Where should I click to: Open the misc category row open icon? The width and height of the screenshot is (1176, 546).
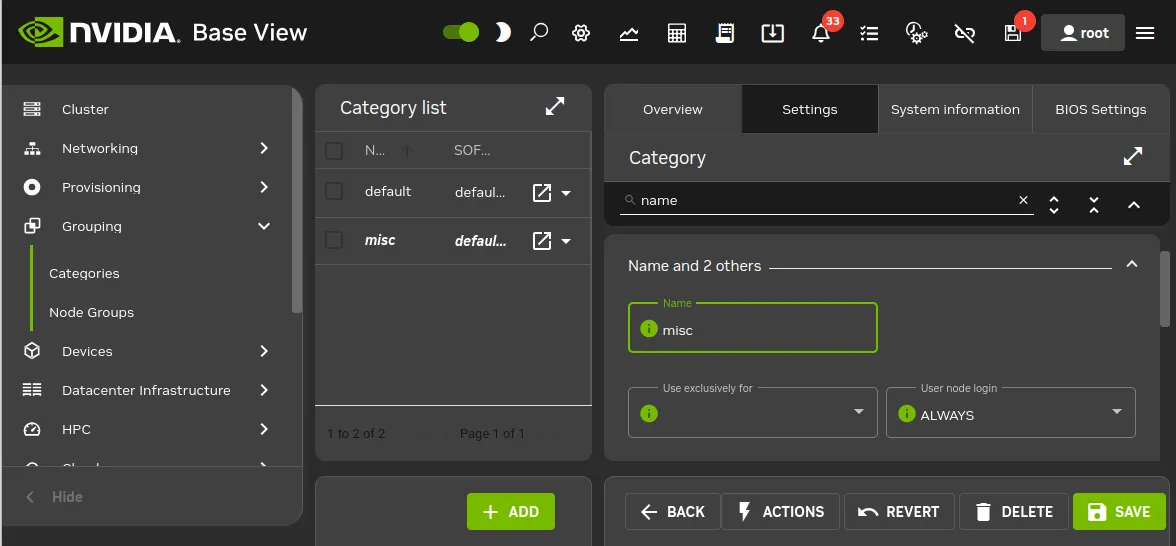(x=542, y=241)
